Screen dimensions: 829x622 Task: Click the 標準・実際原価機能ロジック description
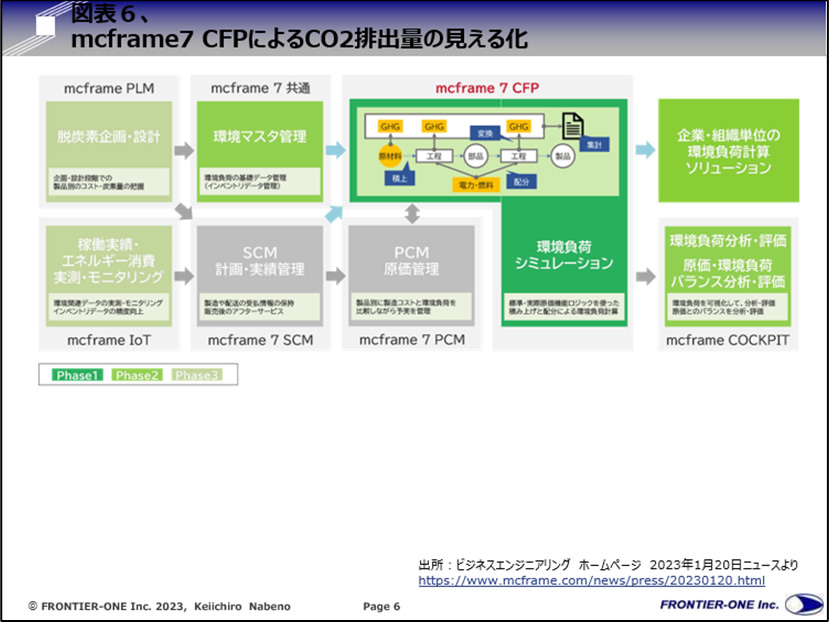[564, 307]
